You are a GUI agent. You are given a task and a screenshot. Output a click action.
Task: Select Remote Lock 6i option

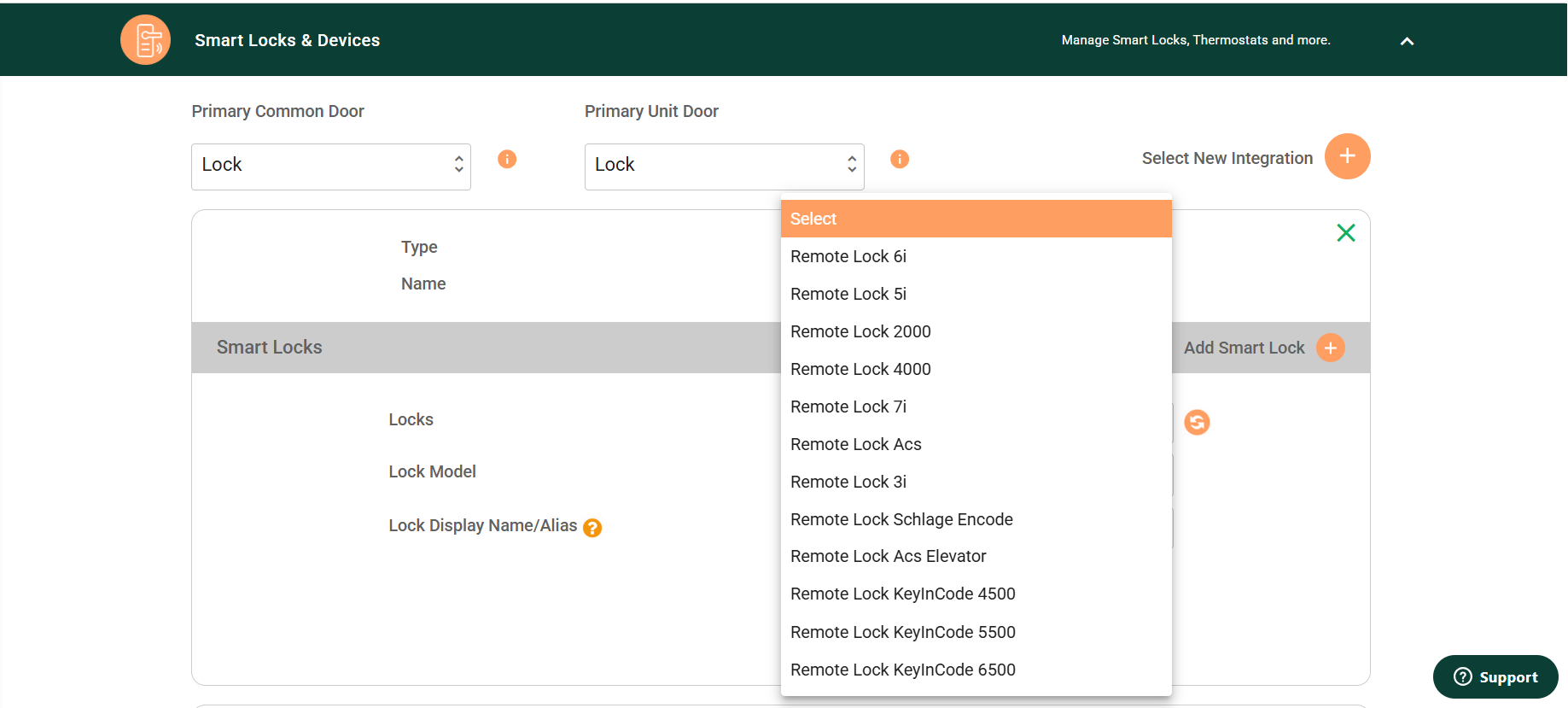tap(976, 256)
